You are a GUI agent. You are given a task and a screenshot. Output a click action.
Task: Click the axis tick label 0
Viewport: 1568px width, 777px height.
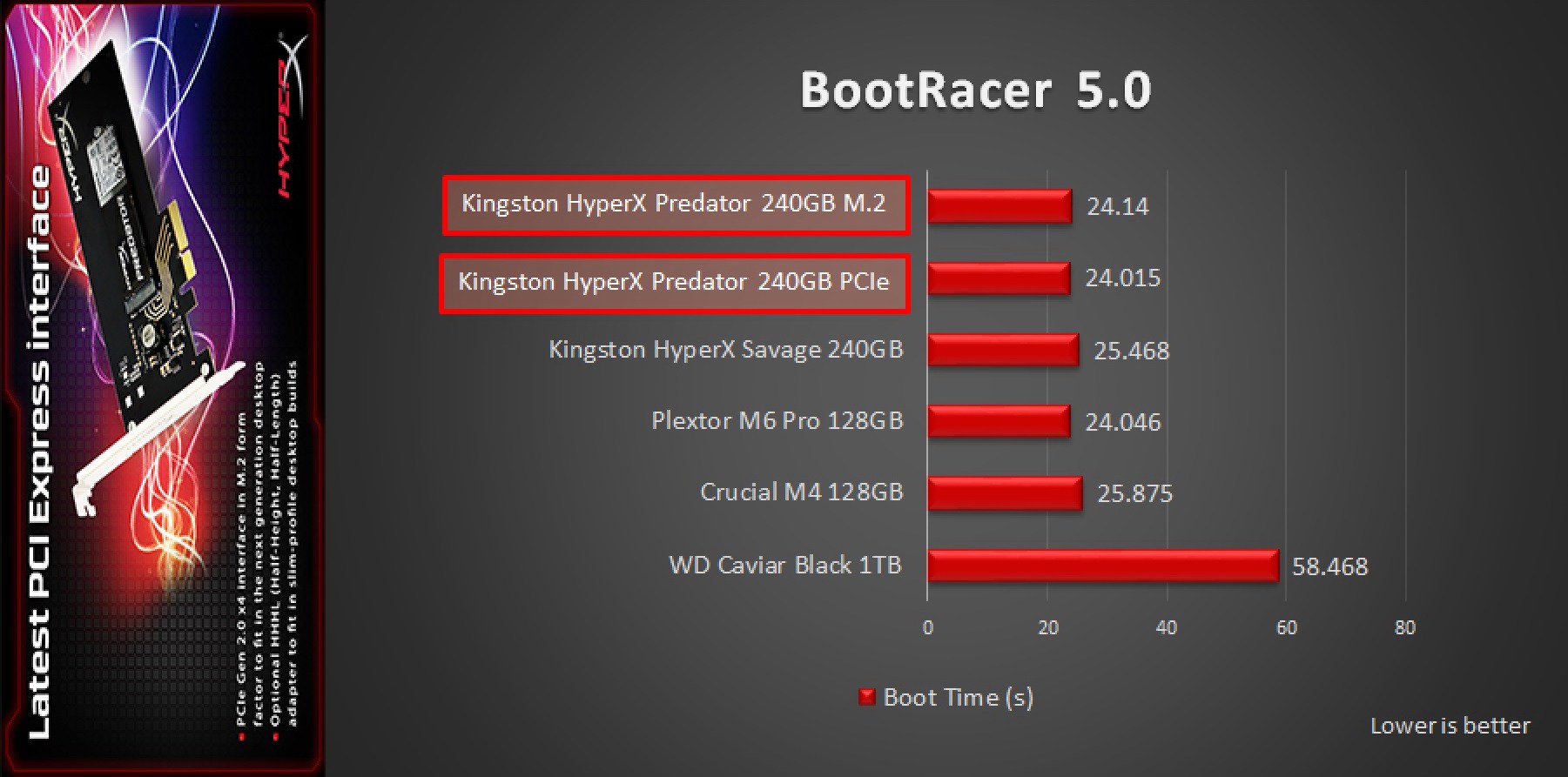tap(928, 627)
